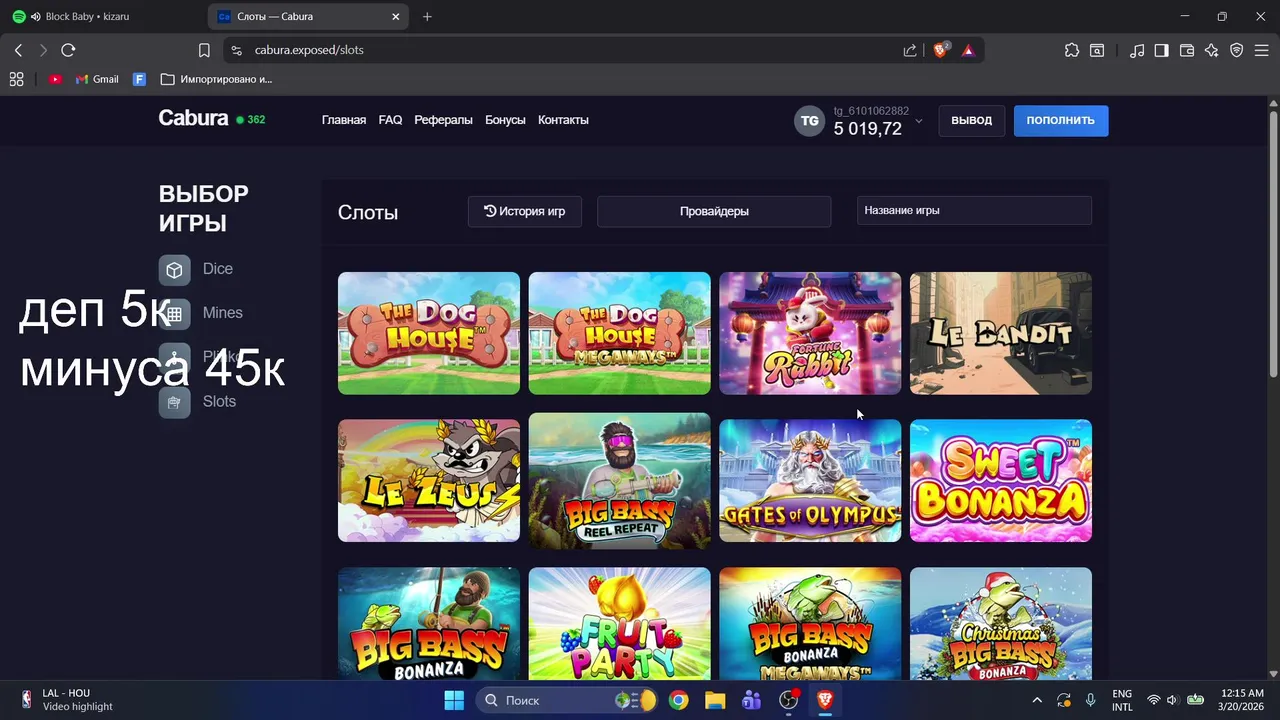The image size is (1280, 720).
Task: Open the media playlist music note icon
Action: pyautogui.click(x=1137, y=50)
